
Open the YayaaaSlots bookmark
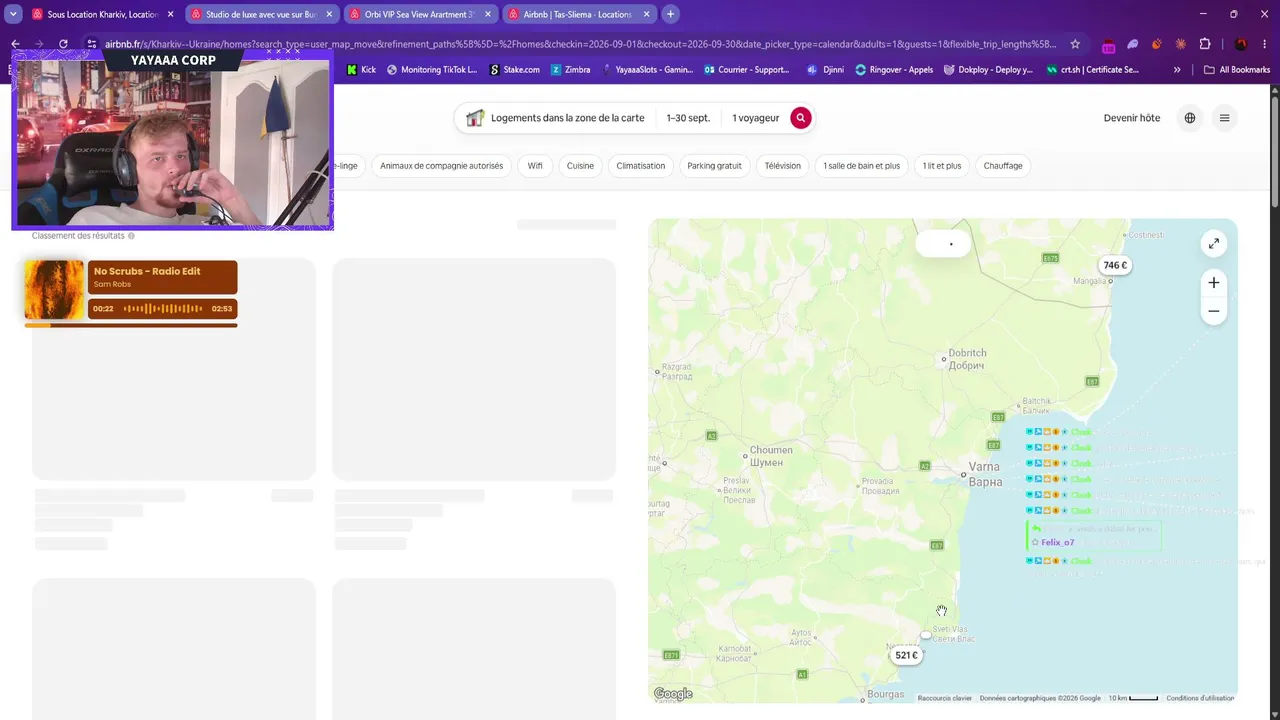coord(648,70)
